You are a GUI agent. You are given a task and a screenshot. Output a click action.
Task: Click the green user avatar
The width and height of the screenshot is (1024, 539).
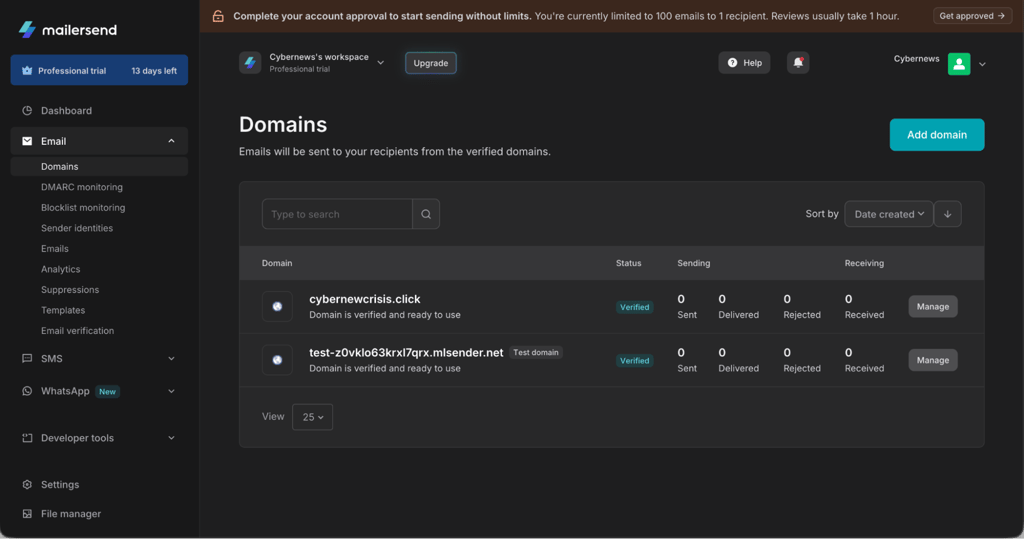(x=959, y=64)
